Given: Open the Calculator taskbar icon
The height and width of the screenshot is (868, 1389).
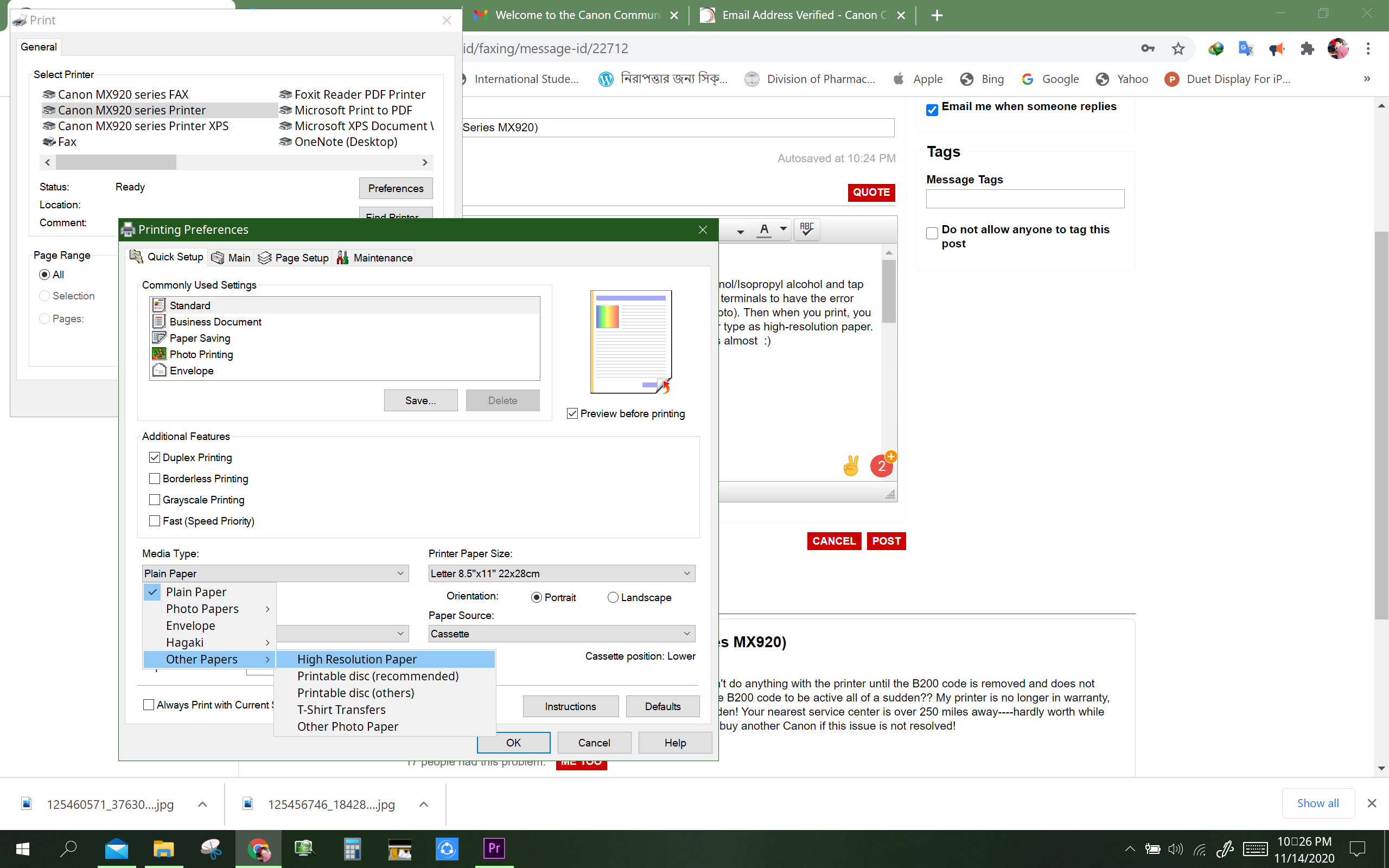Looking at the screenshot, I should (x=352, y=848).
